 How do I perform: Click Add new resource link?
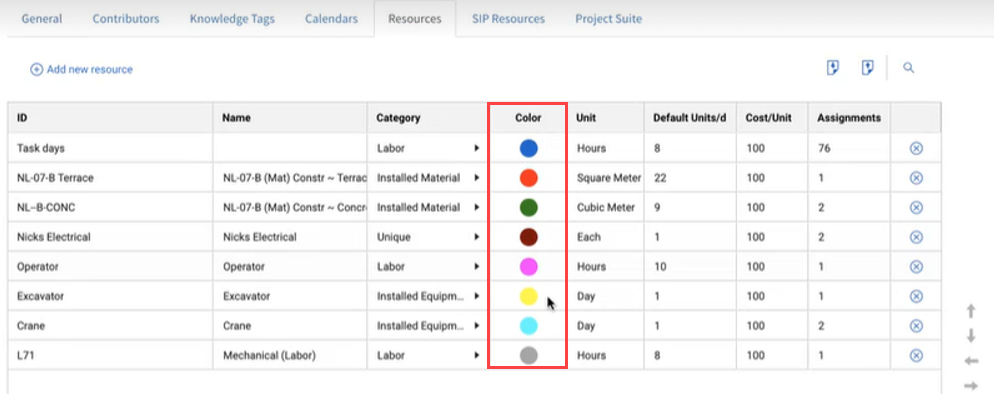click(82, 70)
